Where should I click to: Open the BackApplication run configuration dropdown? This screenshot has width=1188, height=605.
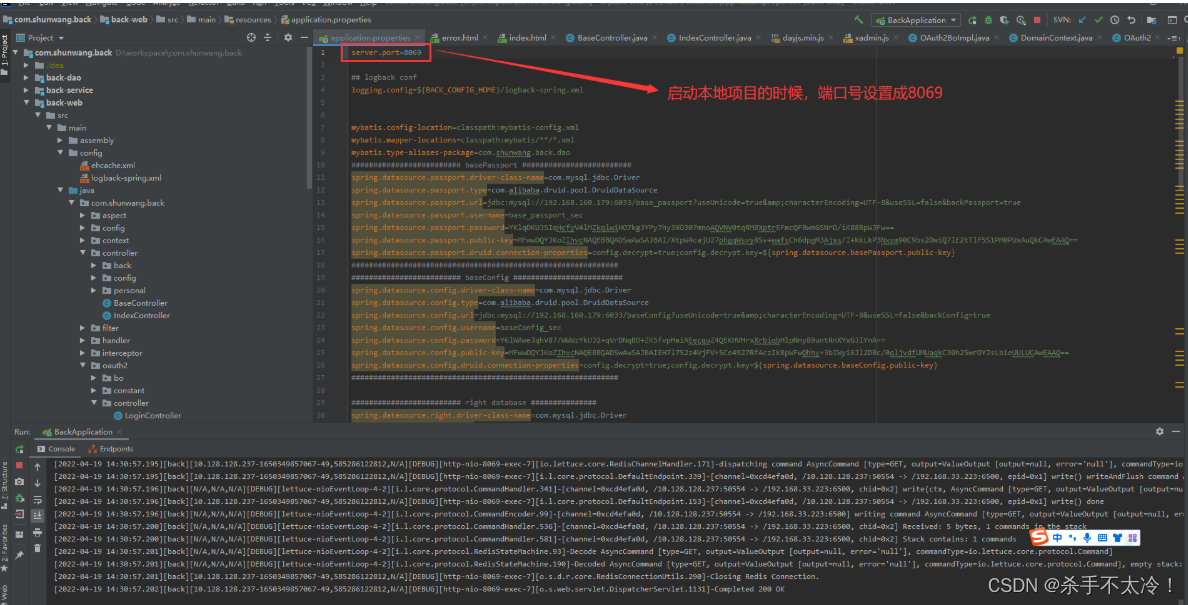pos(915,20)
